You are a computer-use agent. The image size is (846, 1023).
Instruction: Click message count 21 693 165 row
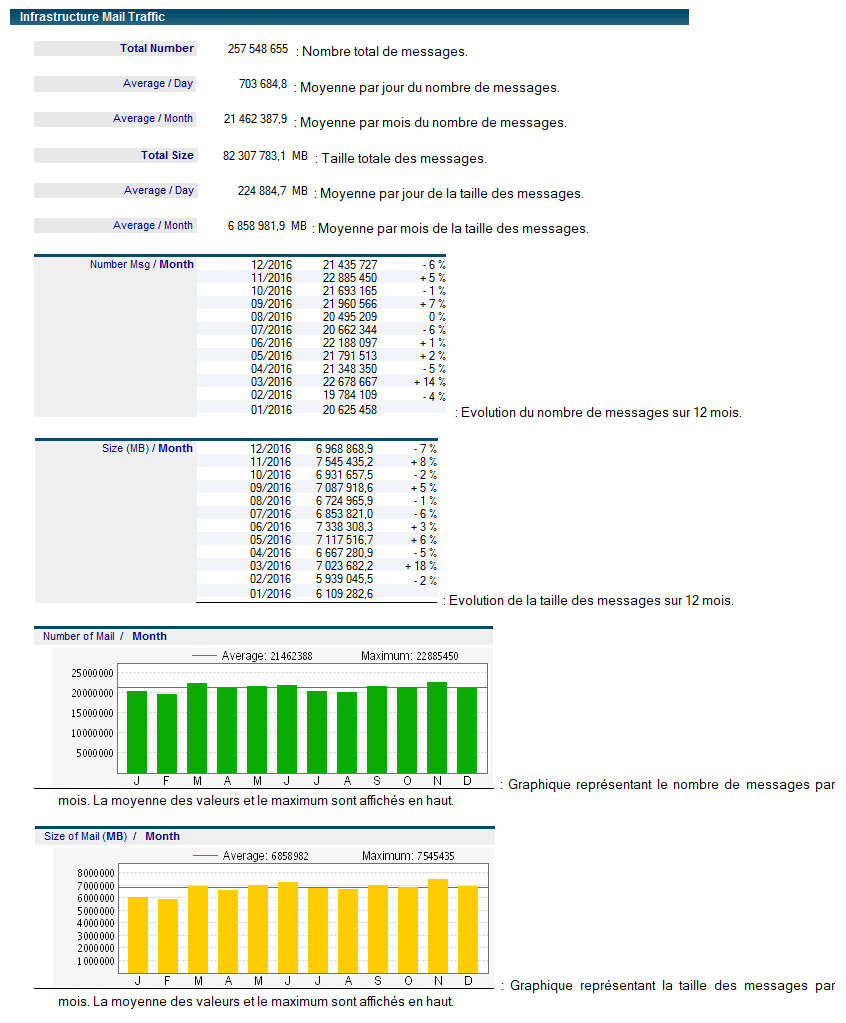[x=350, y=291]
